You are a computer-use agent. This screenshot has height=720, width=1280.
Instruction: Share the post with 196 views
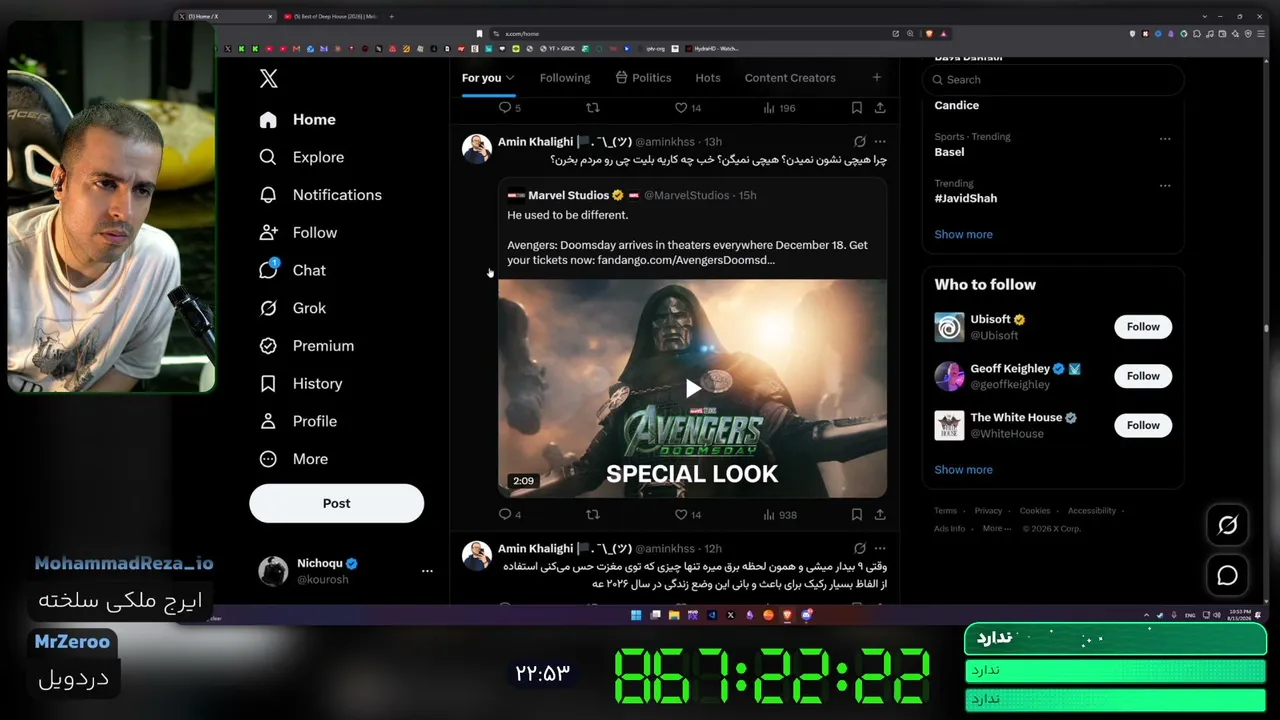point(880,108)
